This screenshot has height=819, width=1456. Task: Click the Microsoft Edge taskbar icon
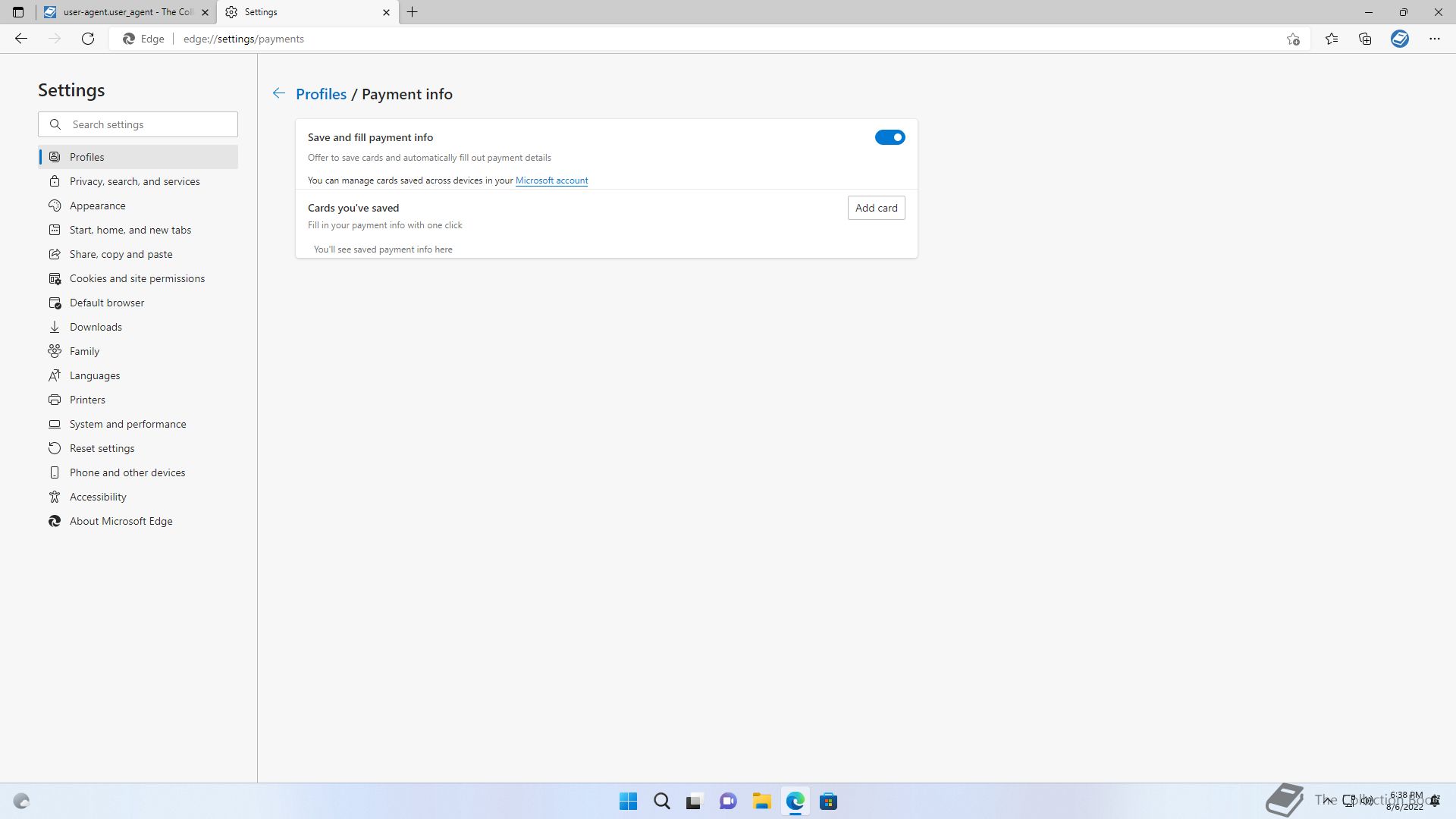coord(795,802)
